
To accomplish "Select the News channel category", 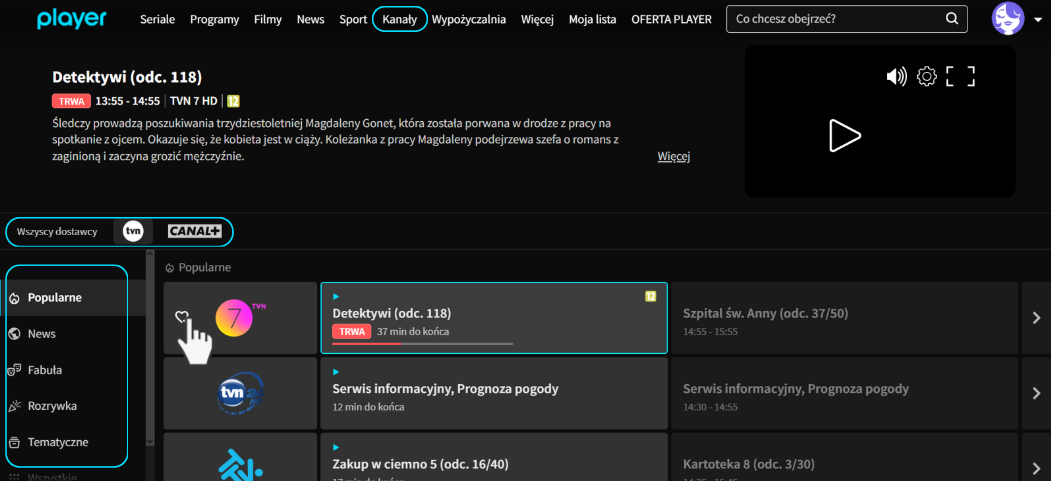I will (42, 334).
